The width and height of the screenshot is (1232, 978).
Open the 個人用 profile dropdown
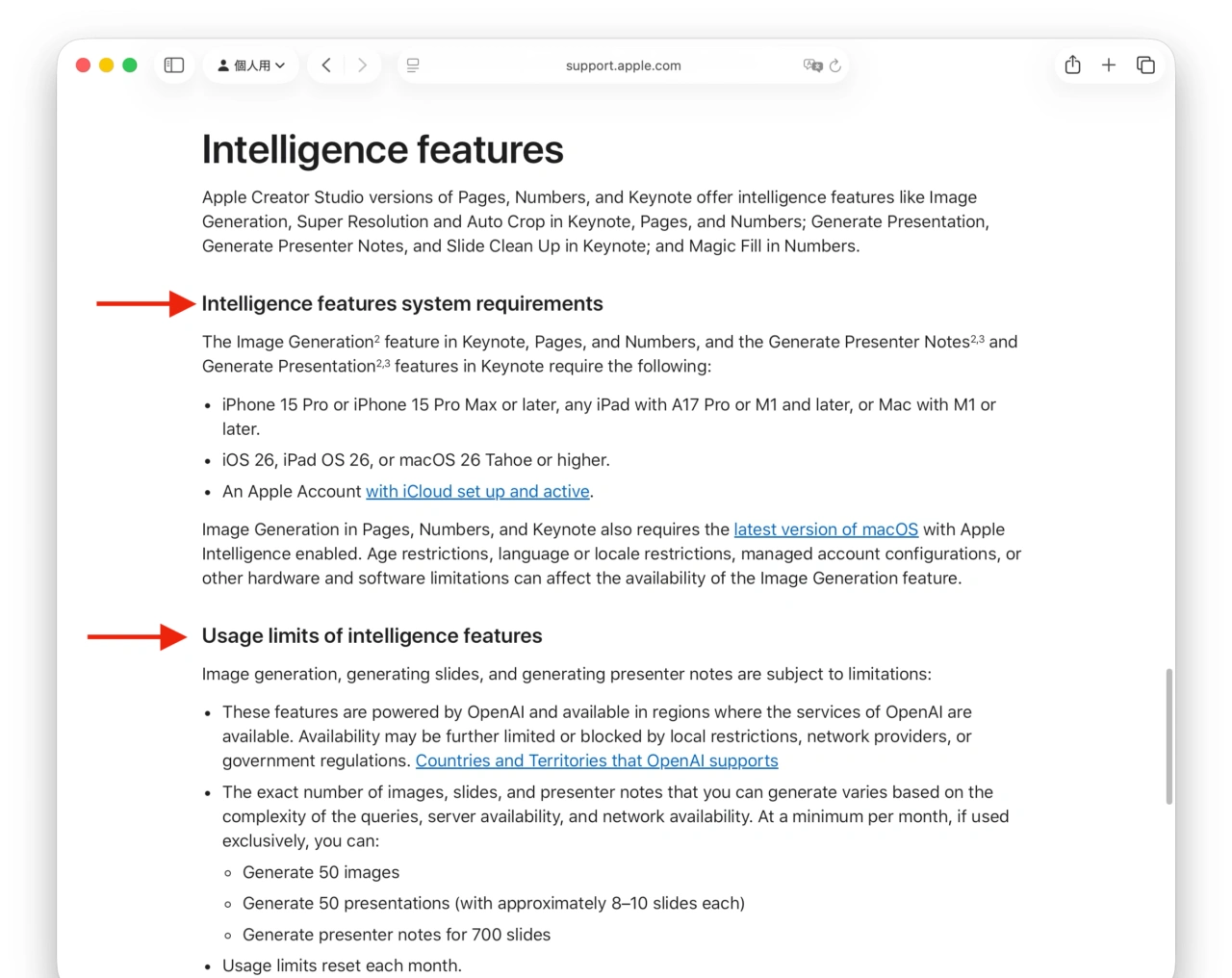click(x=251, y=65)
